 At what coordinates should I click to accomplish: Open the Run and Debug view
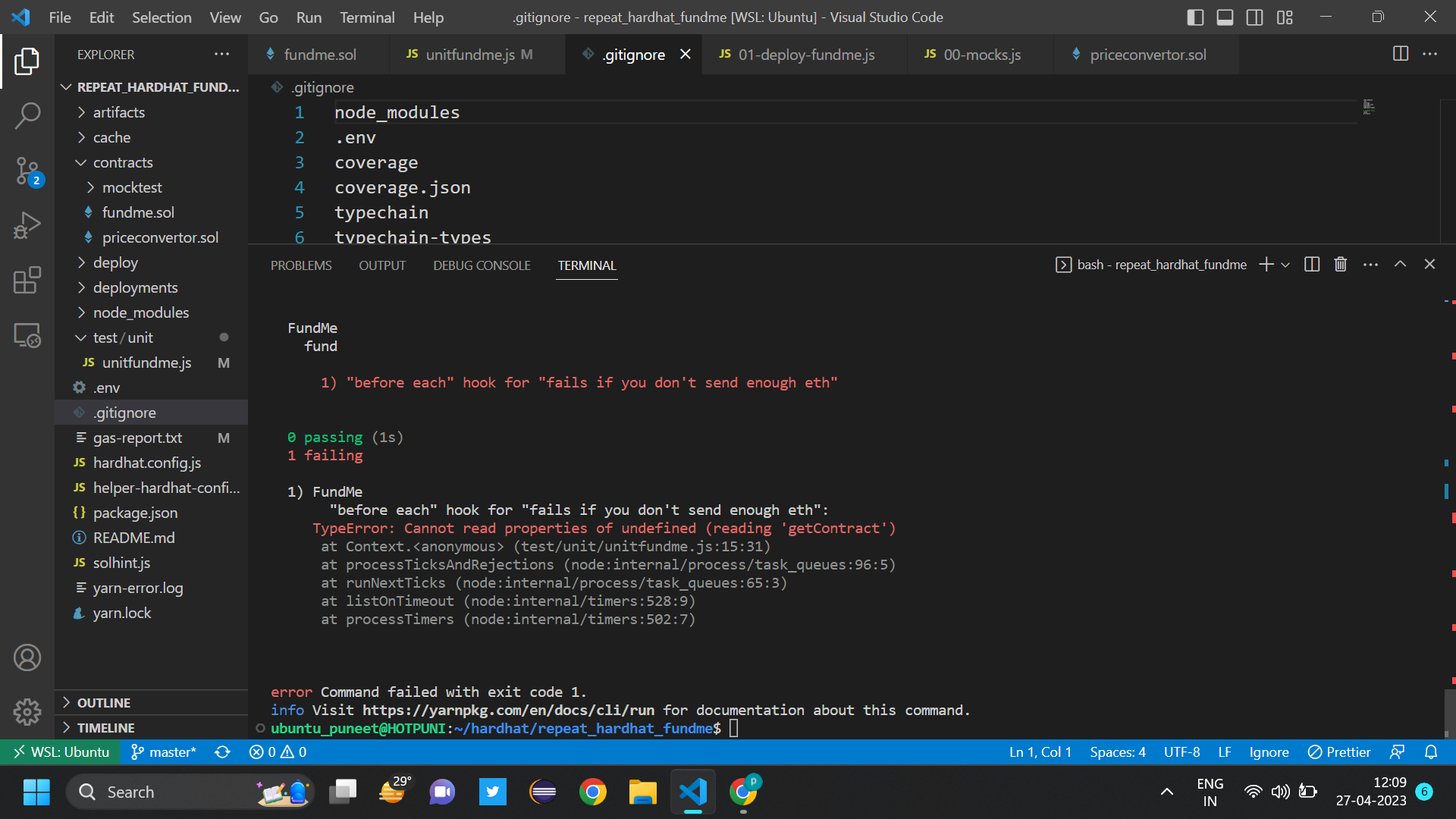(x=27, y=225)
